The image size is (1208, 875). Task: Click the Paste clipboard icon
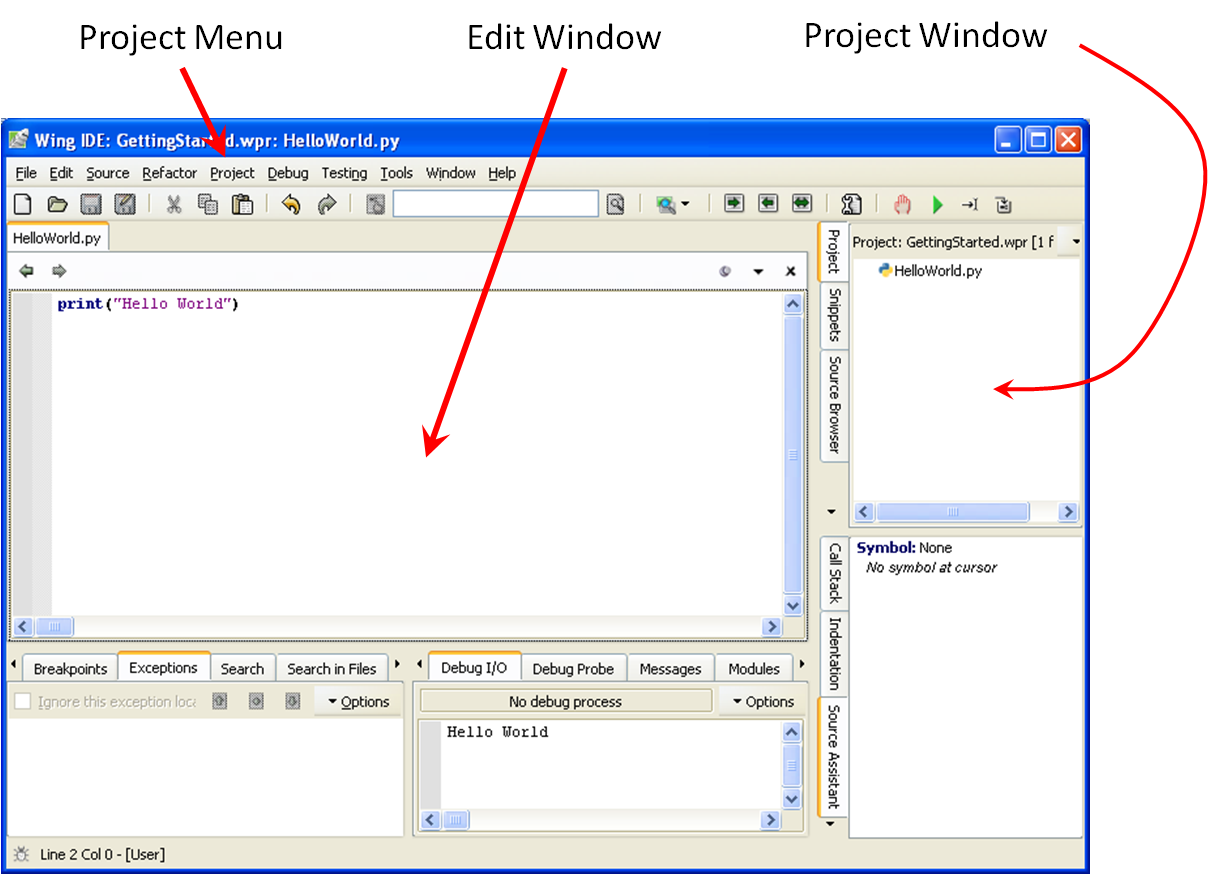(x=242, y=204)
